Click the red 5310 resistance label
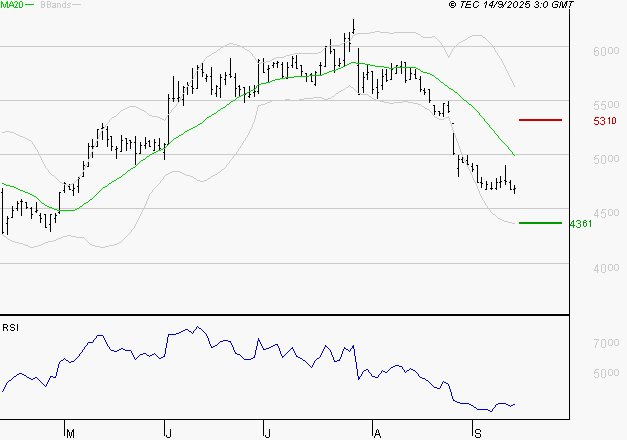Screen dimensions: 627x440 [603, 120]
